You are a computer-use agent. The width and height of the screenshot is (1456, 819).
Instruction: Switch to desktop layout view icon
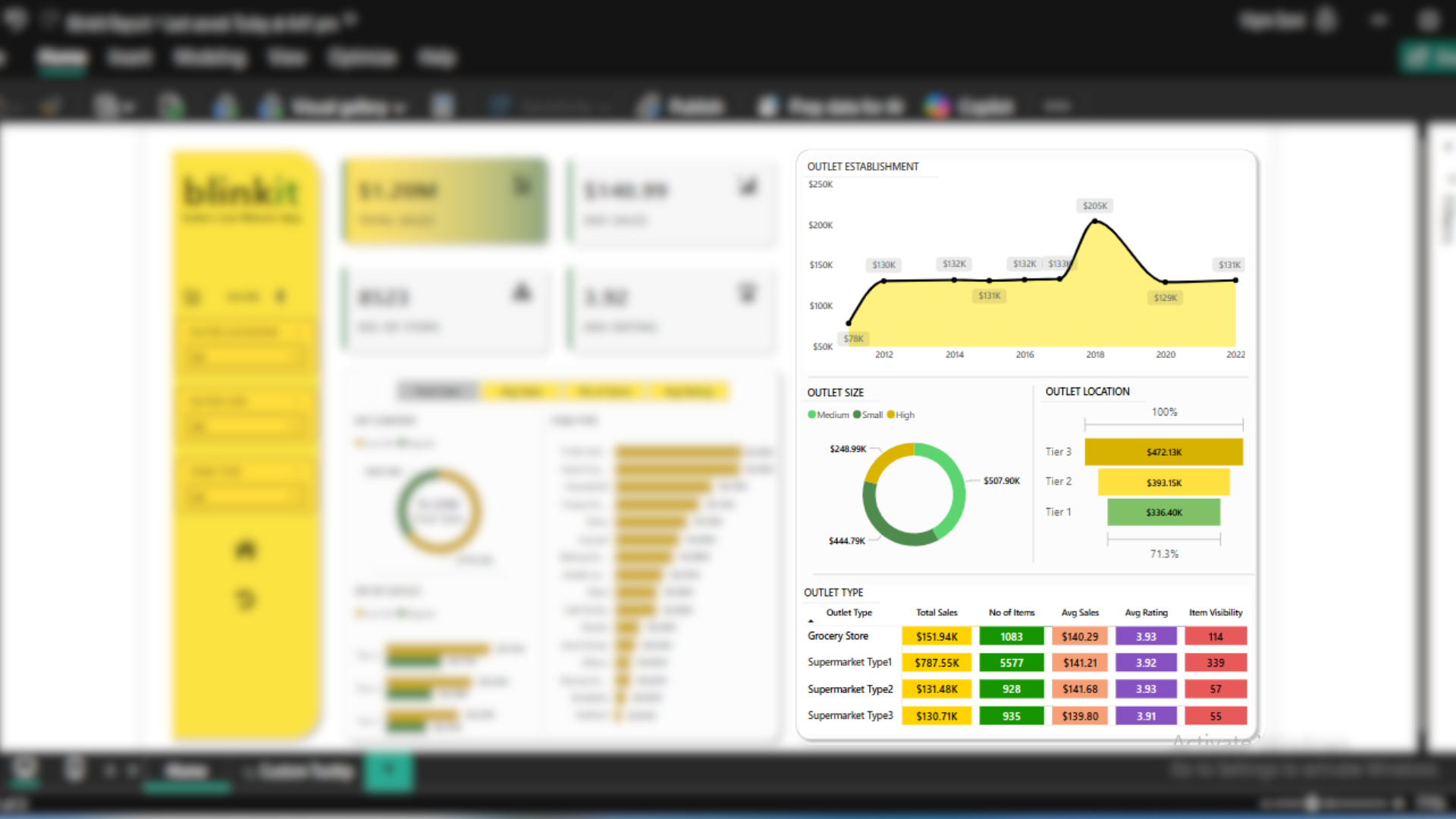pyautogui.click(x=25, y=770)
